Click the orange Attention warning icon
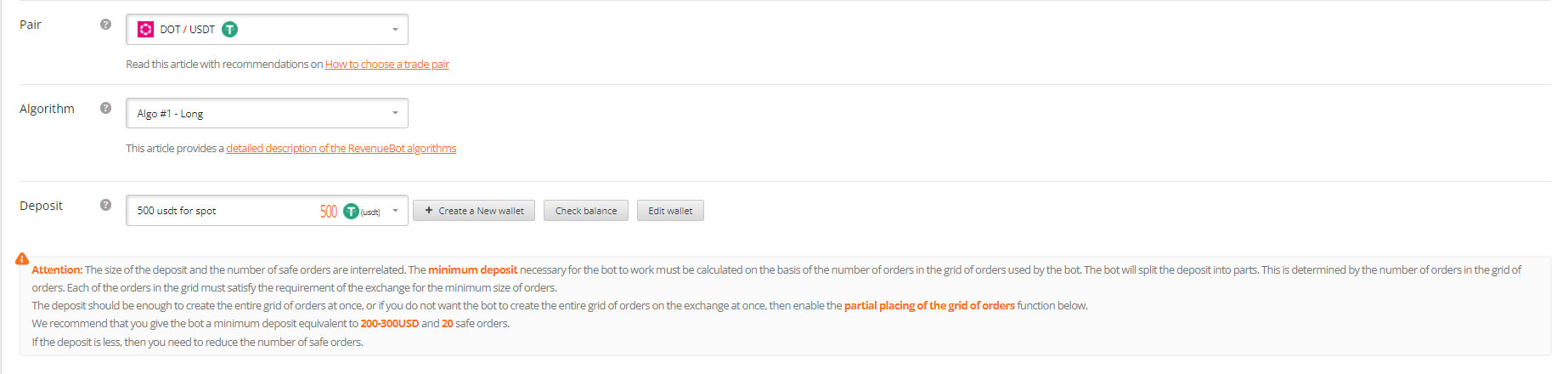The height and width of the screenshot is (374, 1568). [x=22, y=258]
